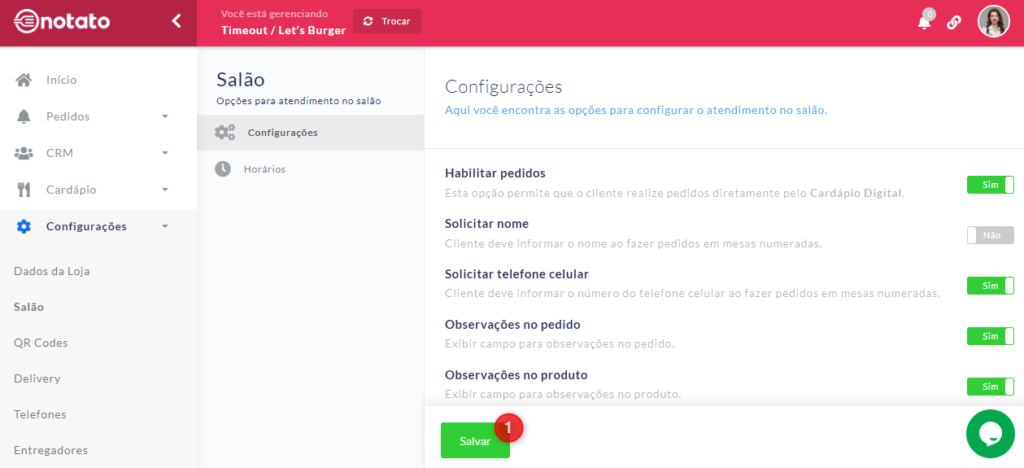Click the notification bell icon

click(924, 22)
